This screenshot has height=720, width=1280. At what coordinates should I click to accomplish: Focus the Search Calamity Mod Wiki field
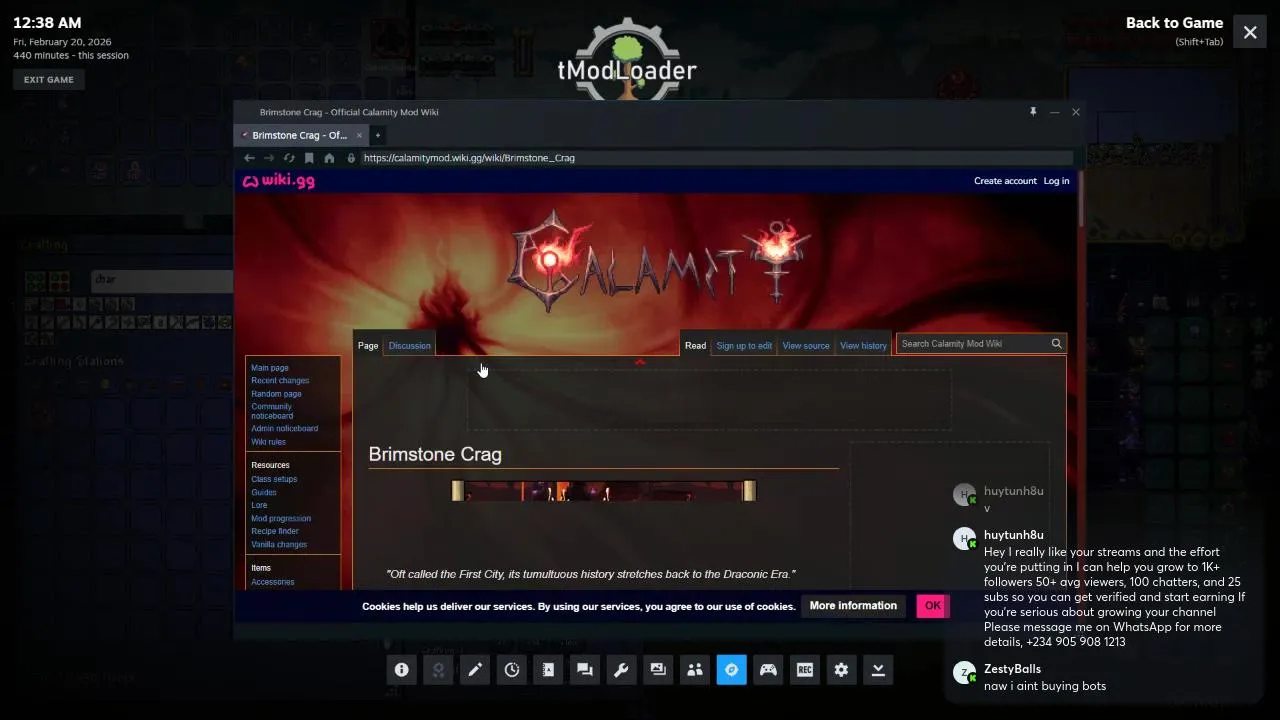pos(973,344)
